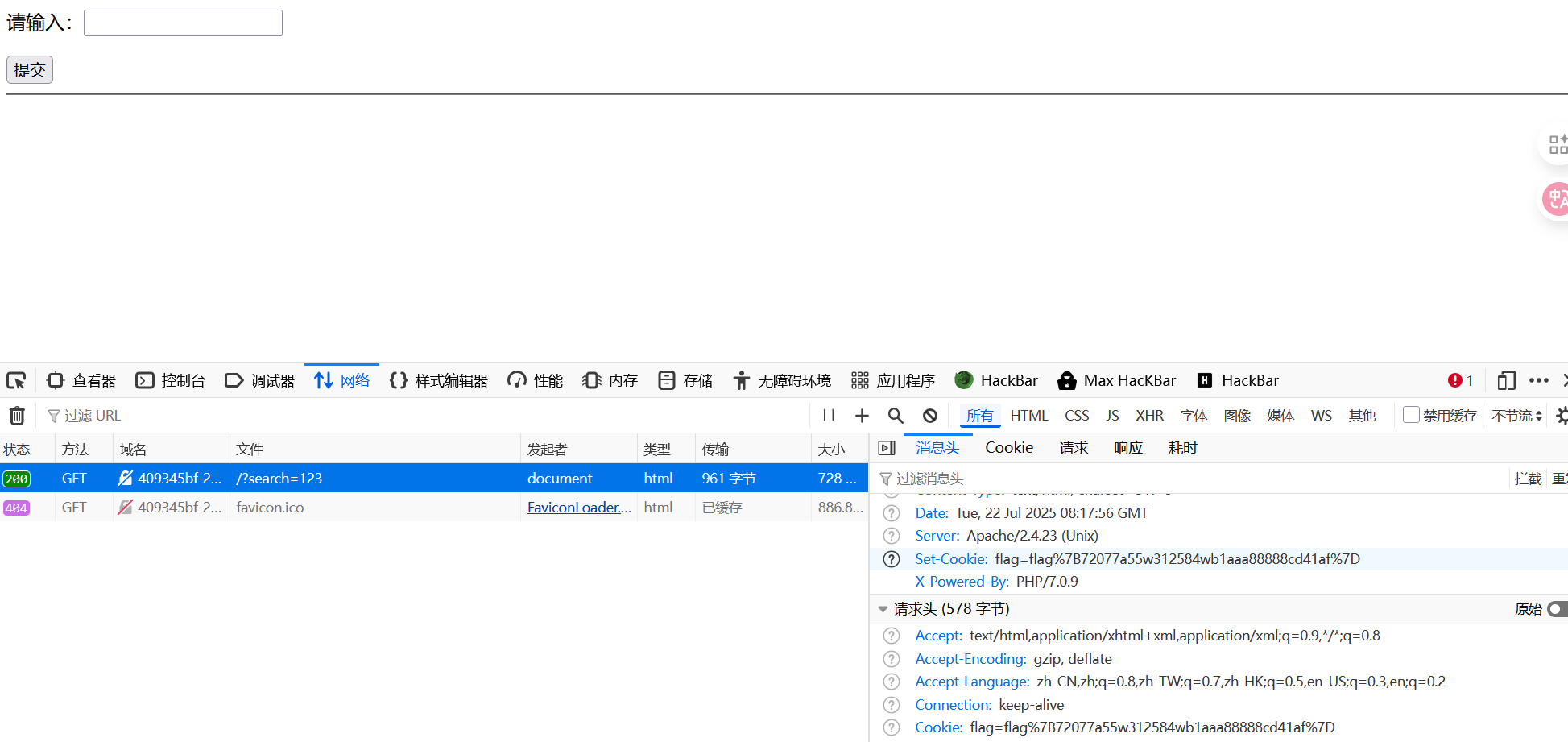Enable the 禁用缓存 checkbox
The height and width of the screenshot is (742, 1568).
tap(1411, 415)
